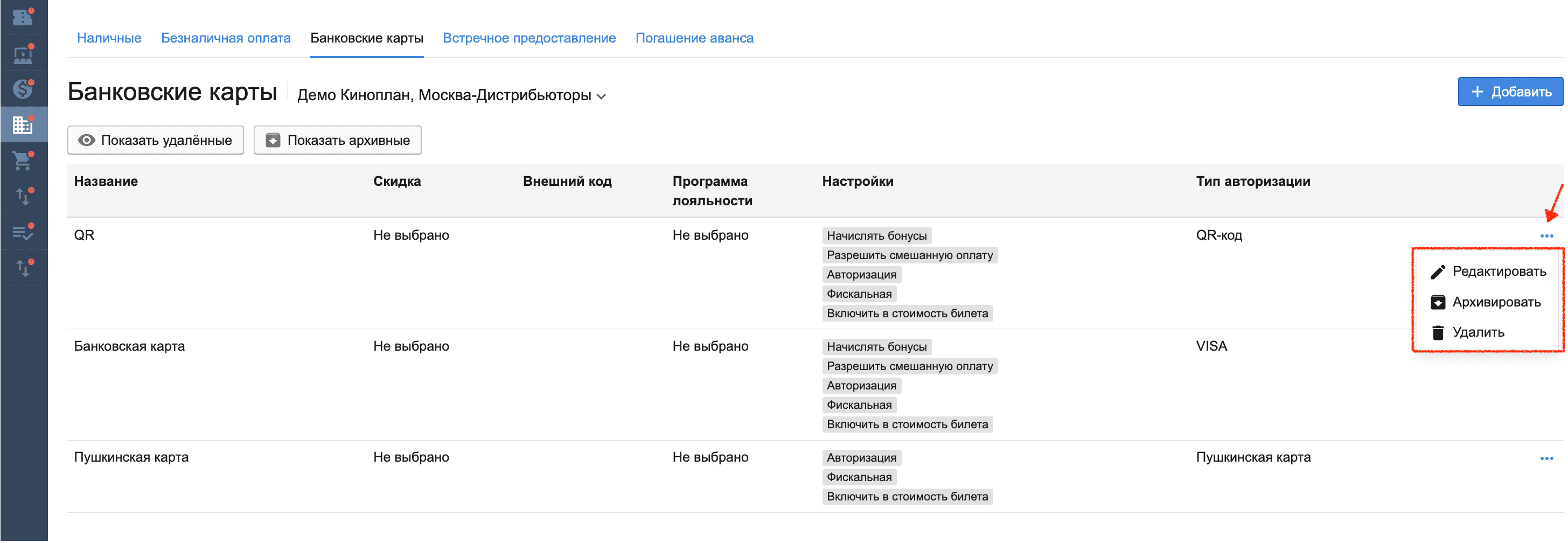Switch to Встречное предоставление tab
This screenshot has height=543, width=1568.
coord(529,38)
